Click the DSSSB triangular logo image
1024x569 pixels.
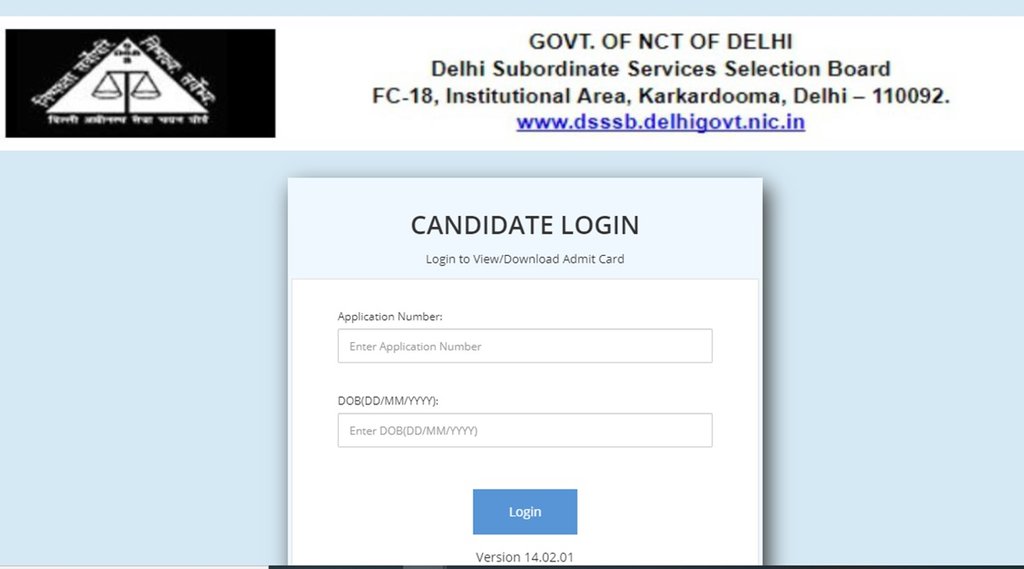(x=140, y=83)
